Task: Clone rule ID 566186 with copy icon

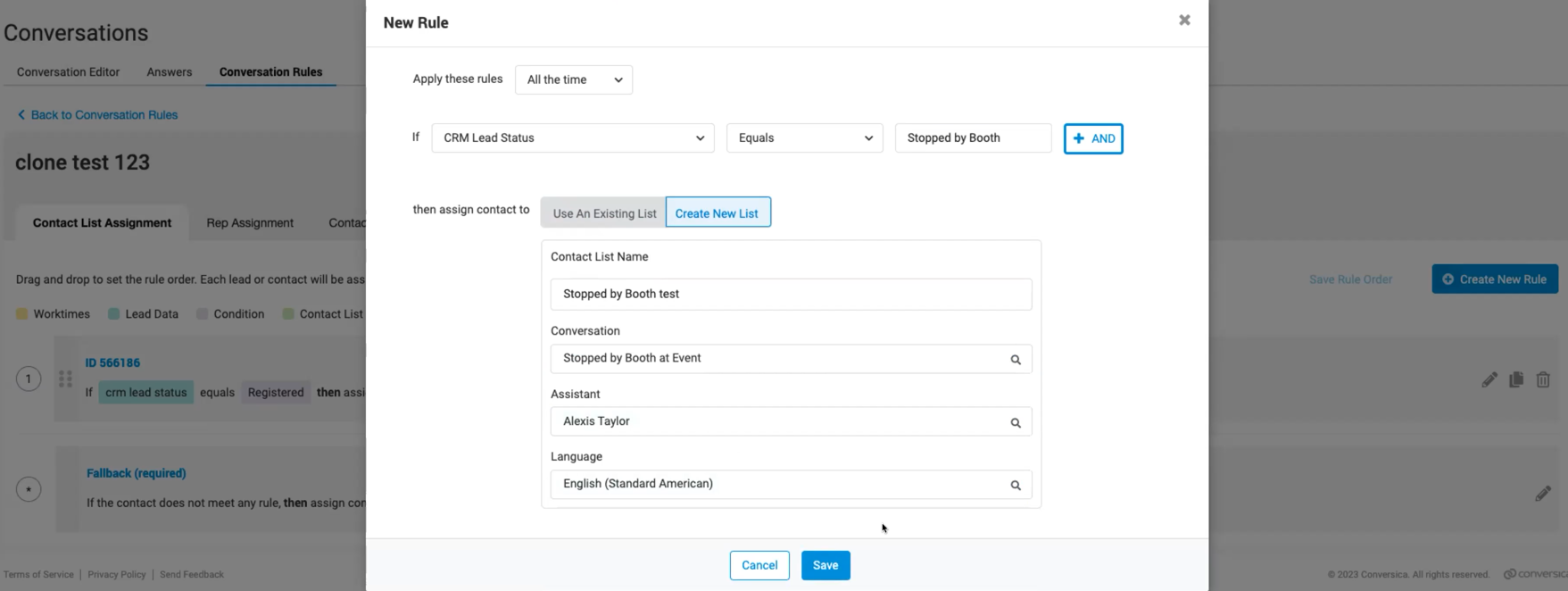Action: pos(1515,380)
